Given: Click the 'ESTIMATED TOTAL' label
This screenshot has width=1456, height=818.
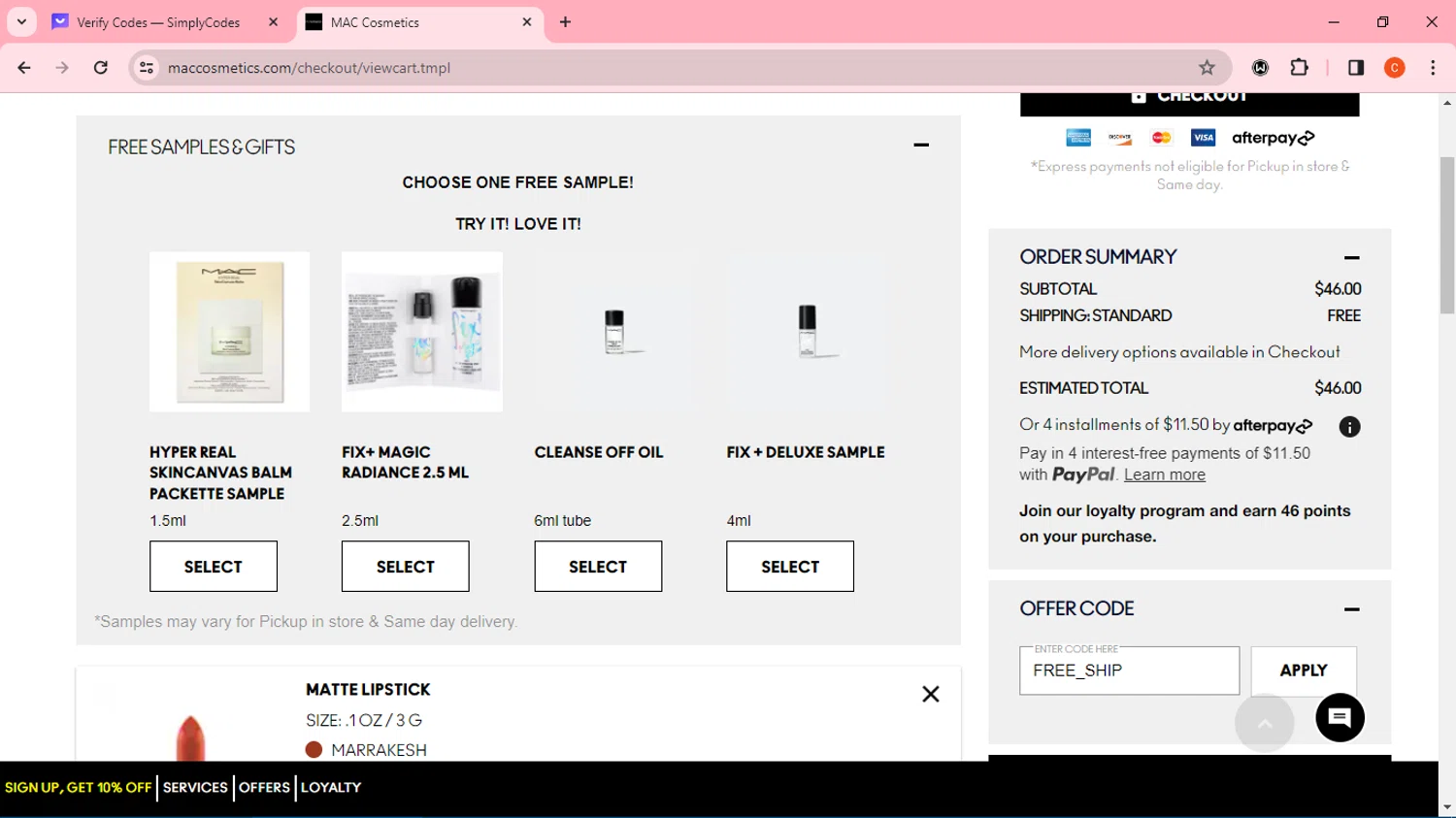Looking at the screenshot, I should click(1083, 388).
